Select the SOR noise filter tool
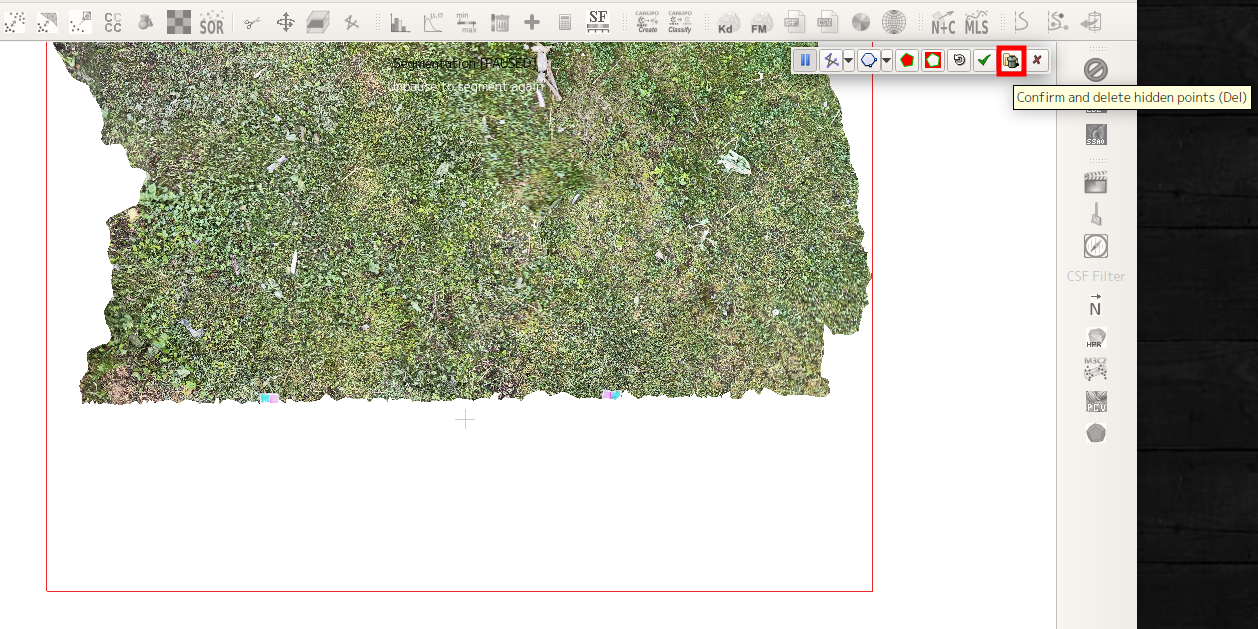 coord(209,21)
